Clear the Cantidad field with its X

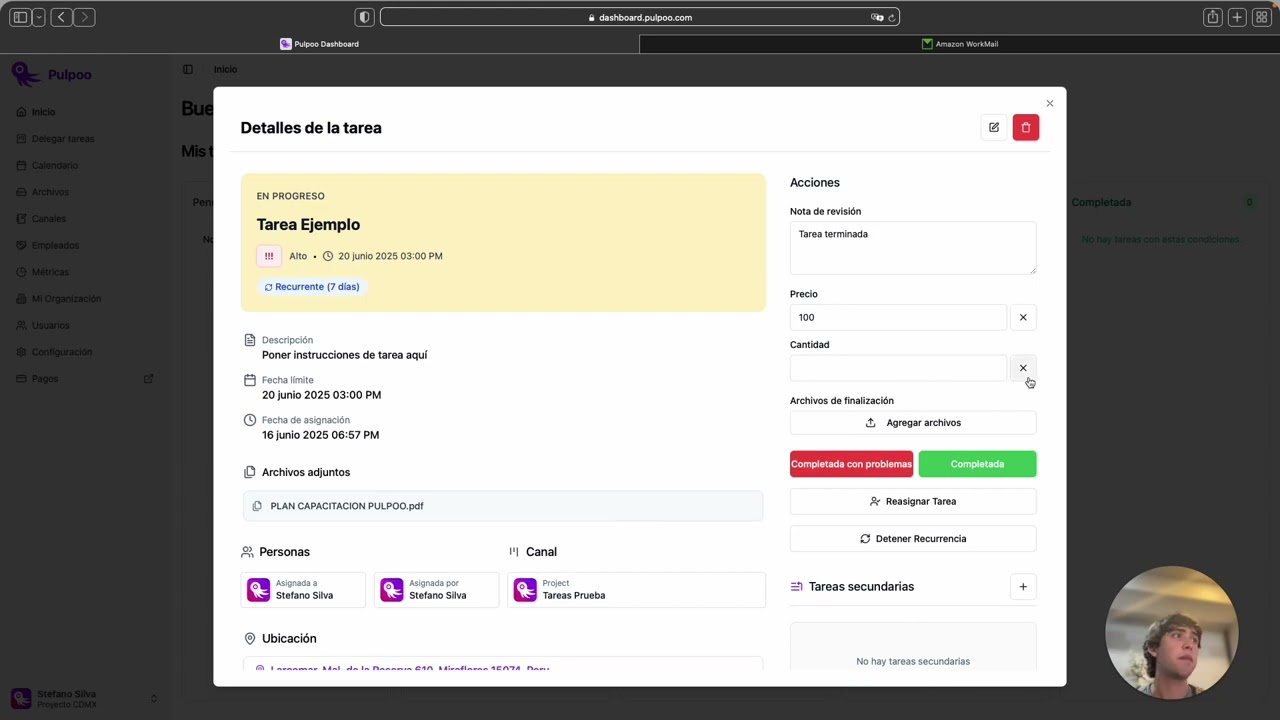point(1023,368)
